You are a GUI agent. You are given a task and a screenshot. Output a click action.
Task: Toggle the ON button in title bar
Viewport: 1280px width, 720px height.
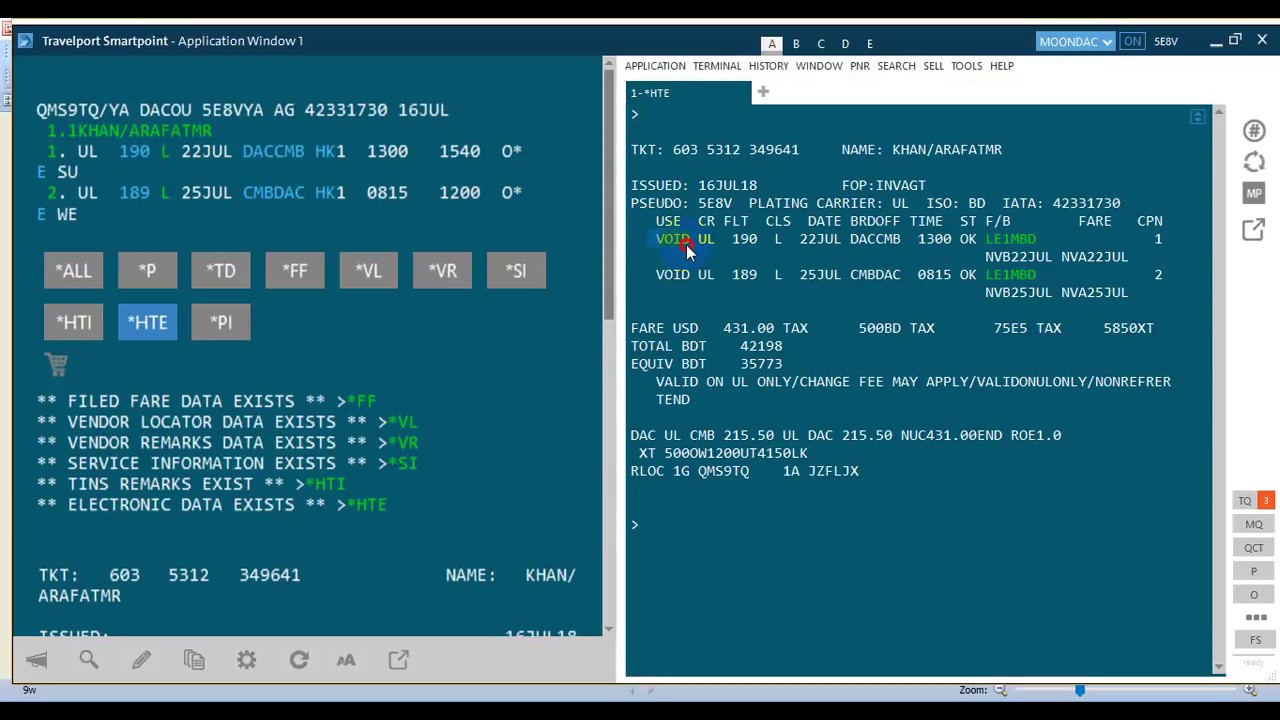click(1132, 41)
